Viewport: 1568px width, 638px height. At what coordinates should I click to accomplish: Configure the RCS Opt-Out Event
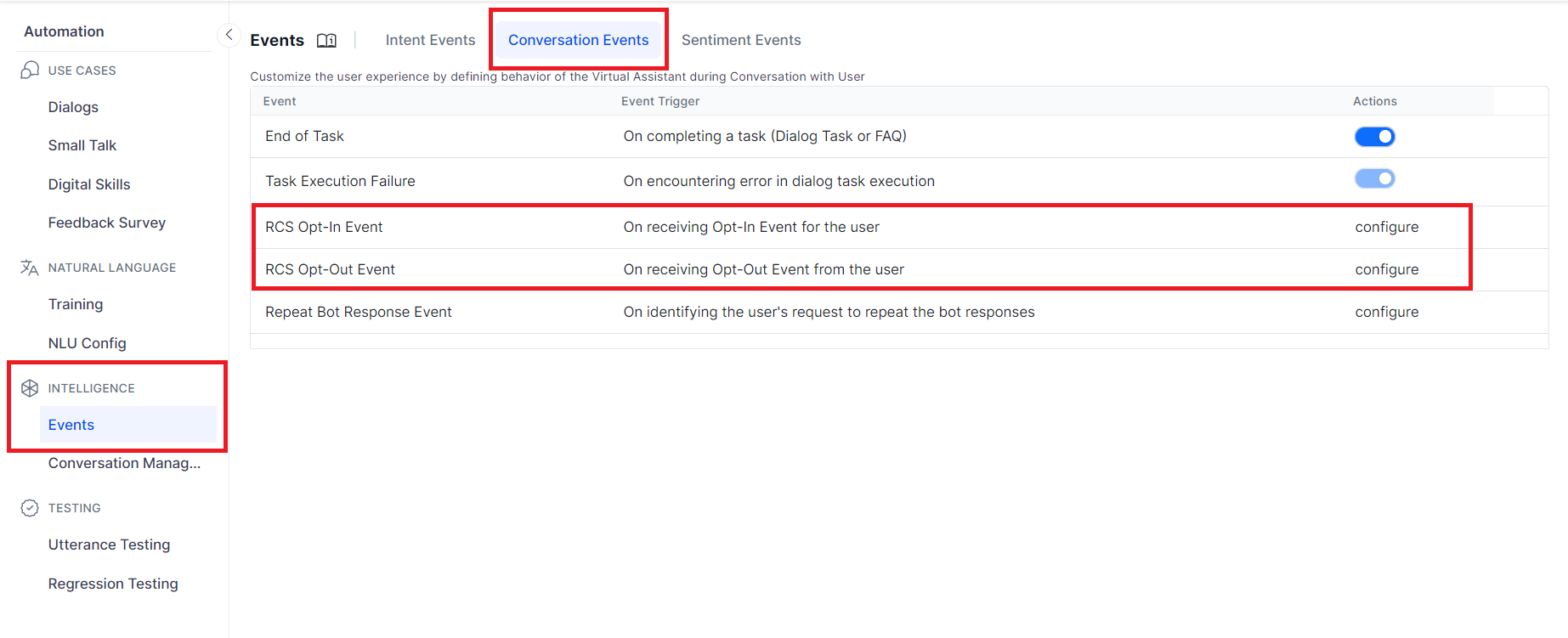point(1386,269)
